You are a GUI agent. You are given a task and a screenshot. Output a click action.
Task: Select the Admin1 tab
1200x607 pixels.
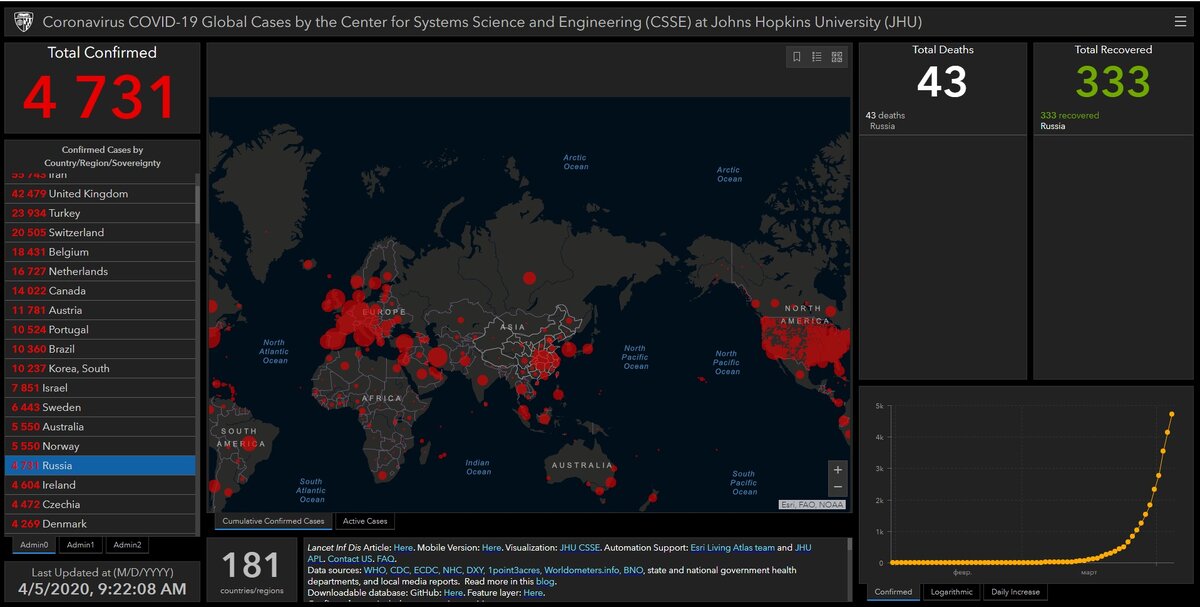81,545
